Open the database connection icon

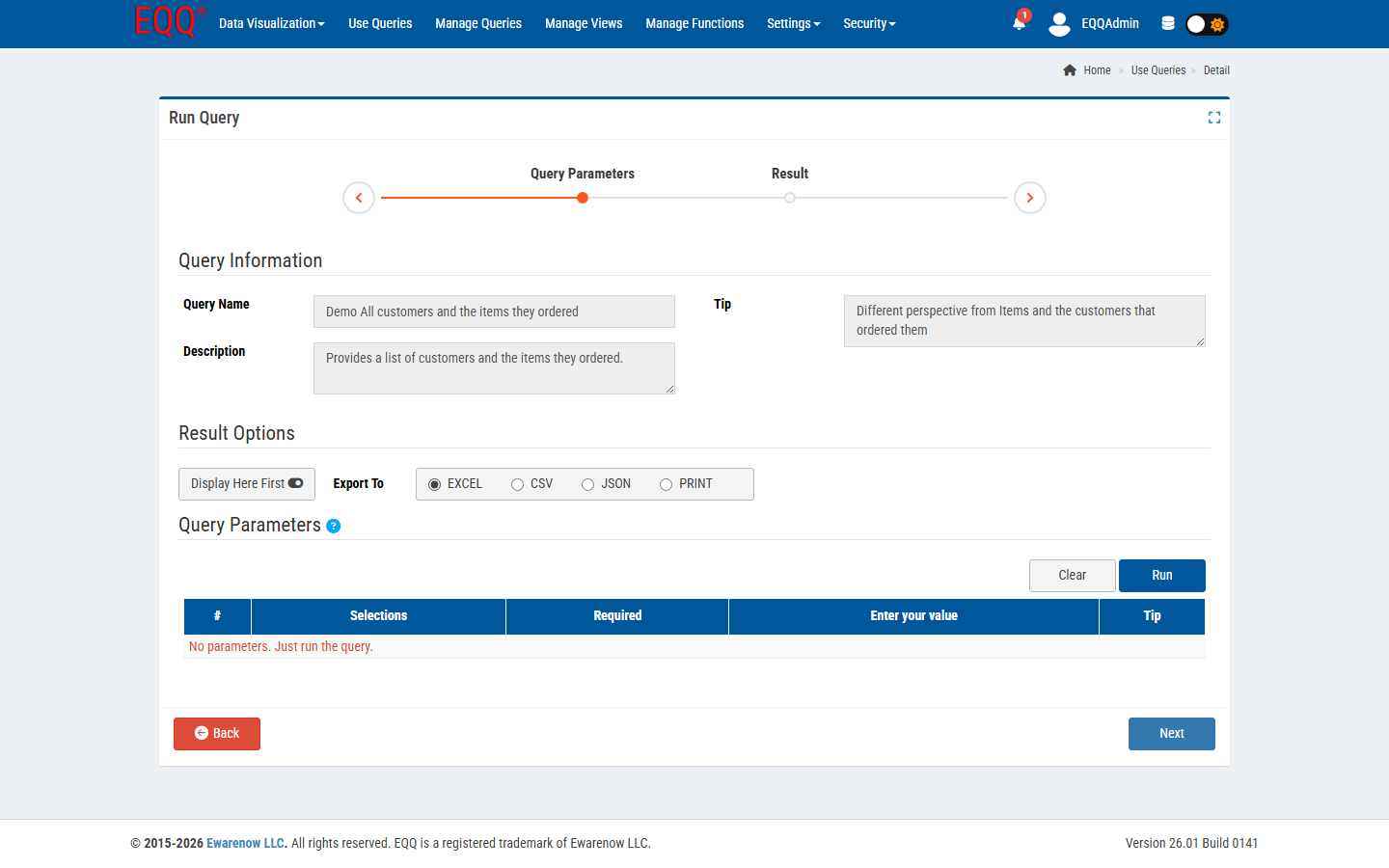1167,23
